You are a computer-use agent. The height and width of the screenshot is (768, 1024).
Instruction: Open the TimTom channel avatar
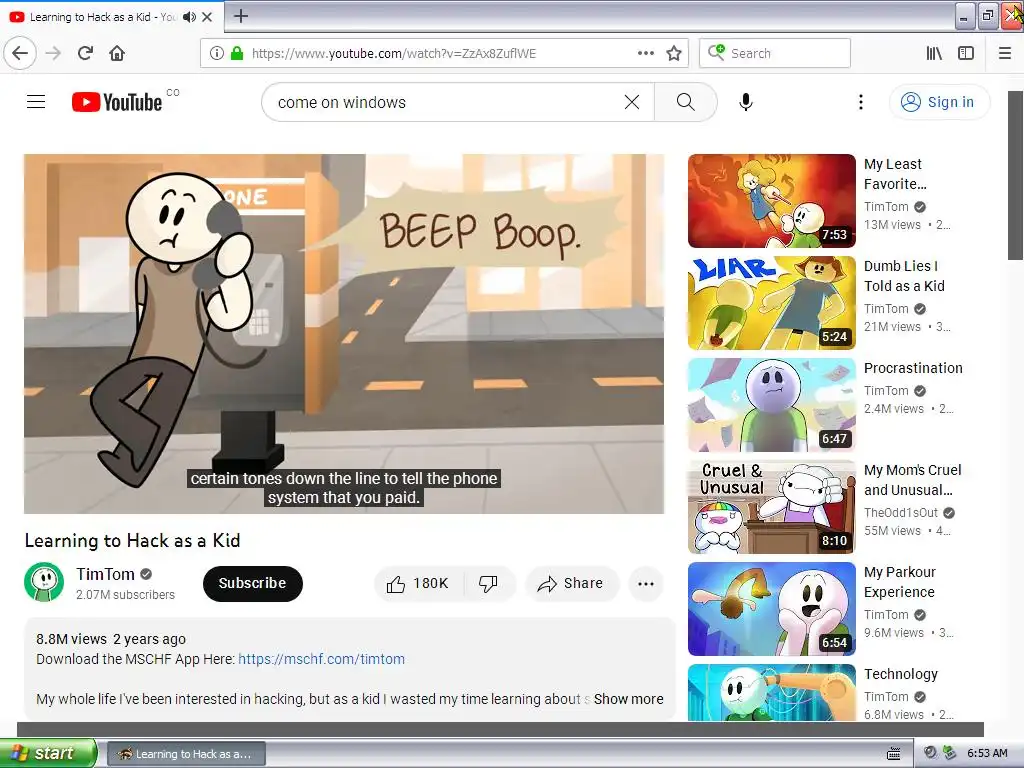44,582
